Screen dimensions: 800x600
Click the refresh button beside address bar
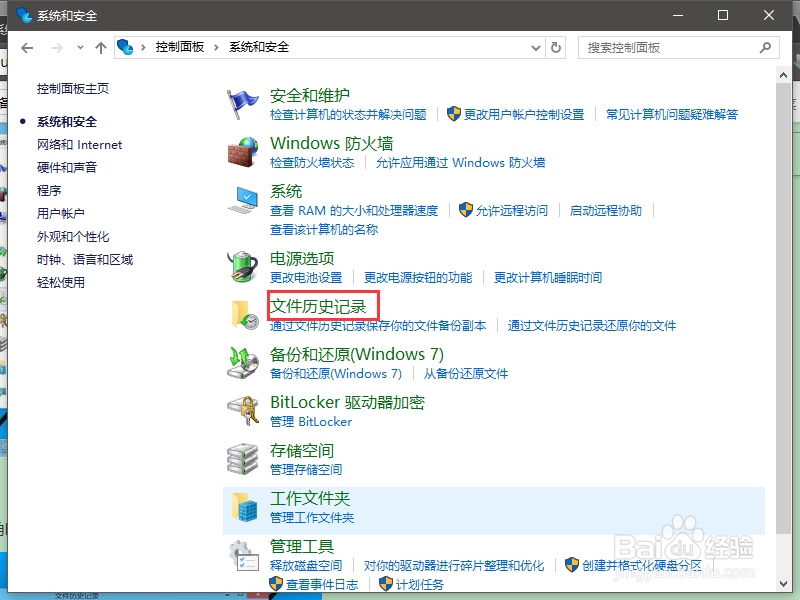(556, 47)
